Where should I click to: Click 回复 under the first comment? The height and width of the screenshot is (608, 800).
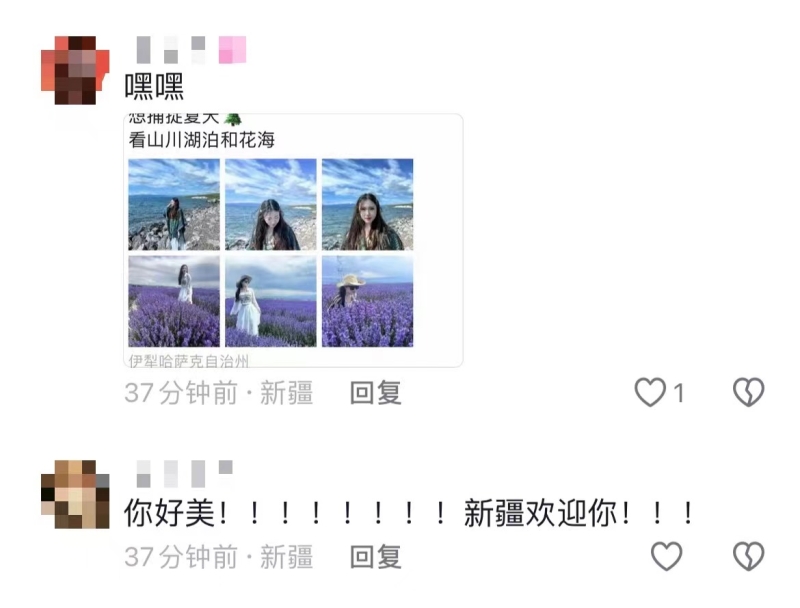[376, 393]
